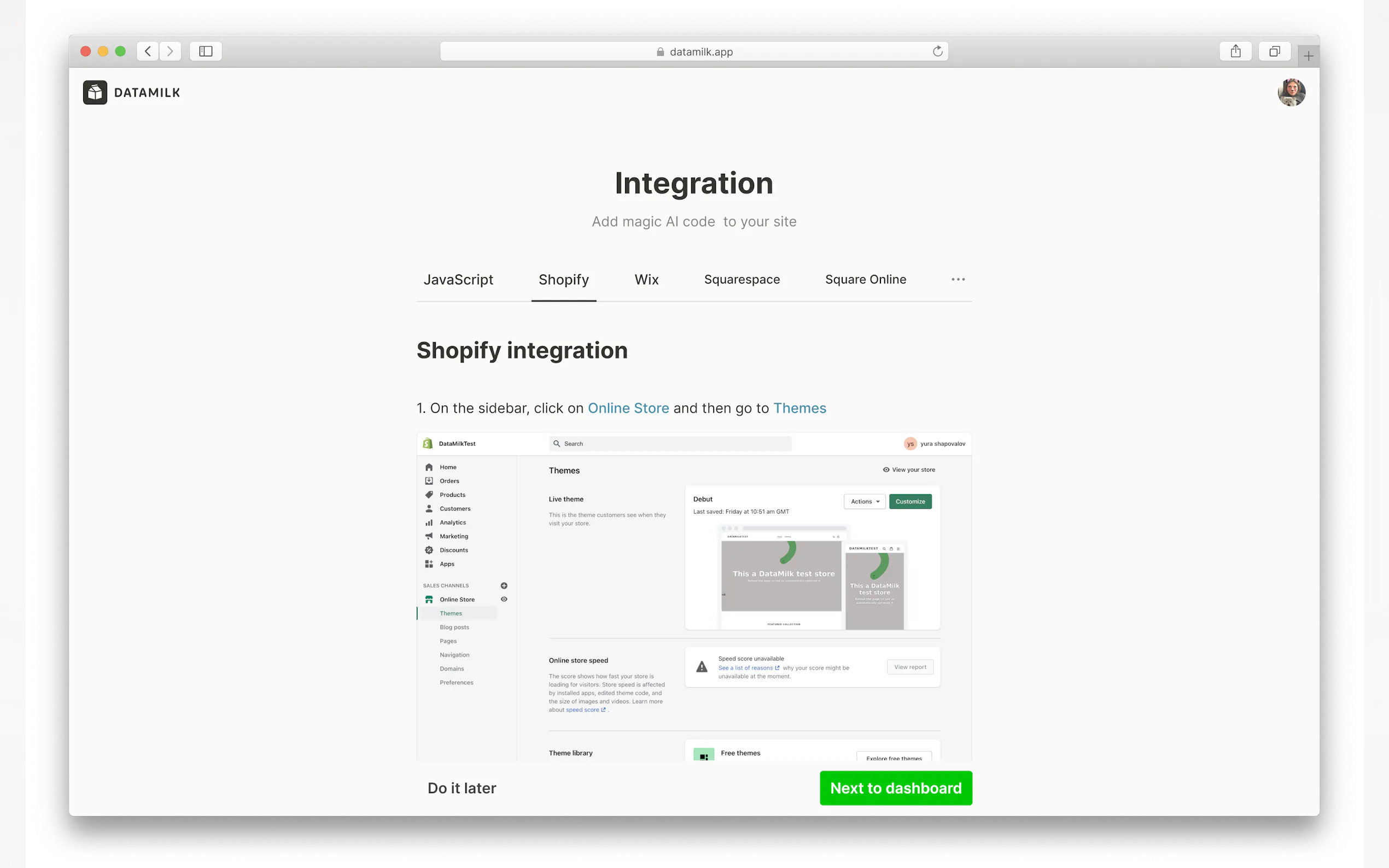
Task: Show all tabs overview icon
Action: coord(1274,52)
